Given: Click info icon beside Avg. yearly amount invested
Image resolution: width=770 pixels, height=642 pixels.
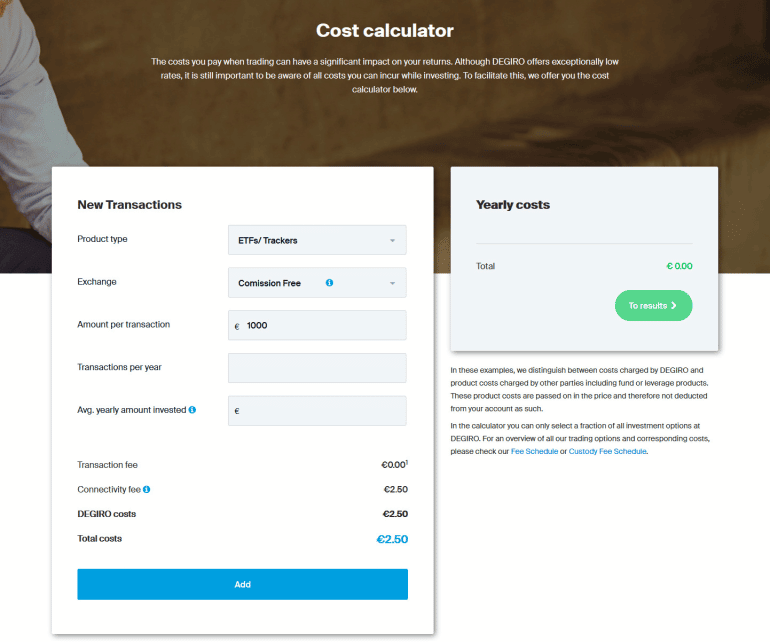Looking at the screenshot, I should (192, 410).
